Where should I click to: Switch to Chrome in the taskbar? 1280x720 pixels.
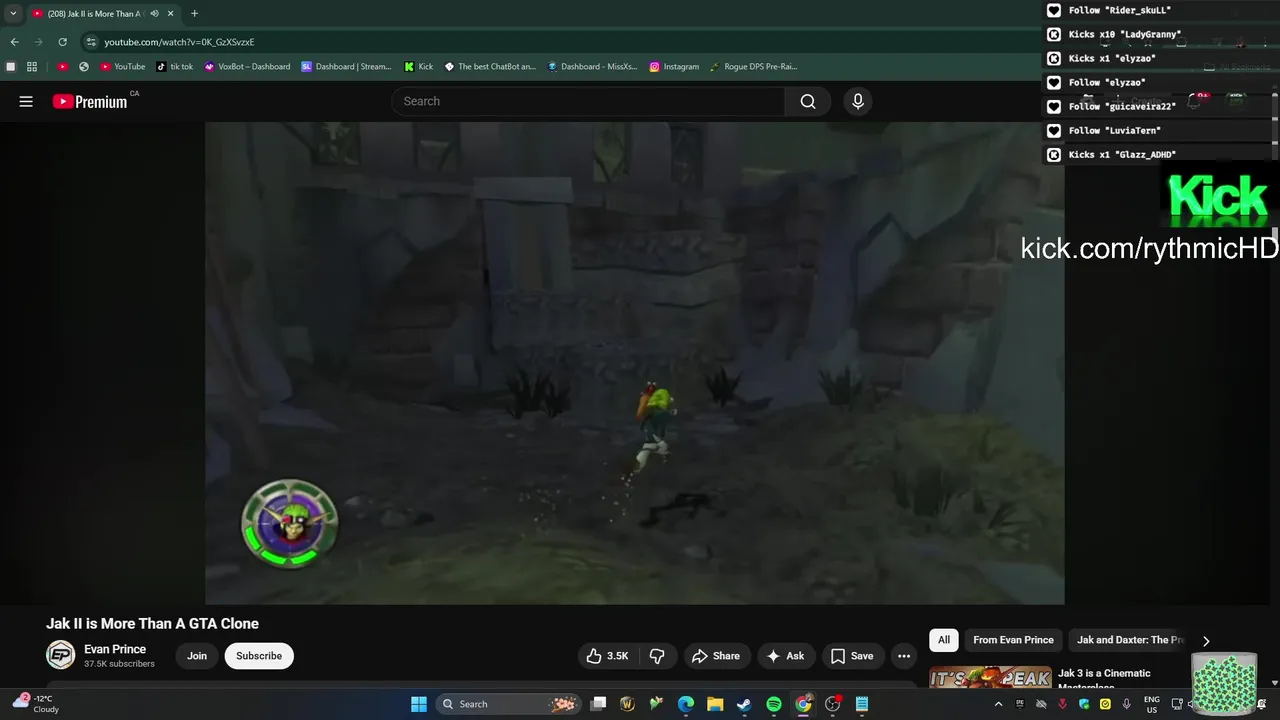[x=803, y=704]
